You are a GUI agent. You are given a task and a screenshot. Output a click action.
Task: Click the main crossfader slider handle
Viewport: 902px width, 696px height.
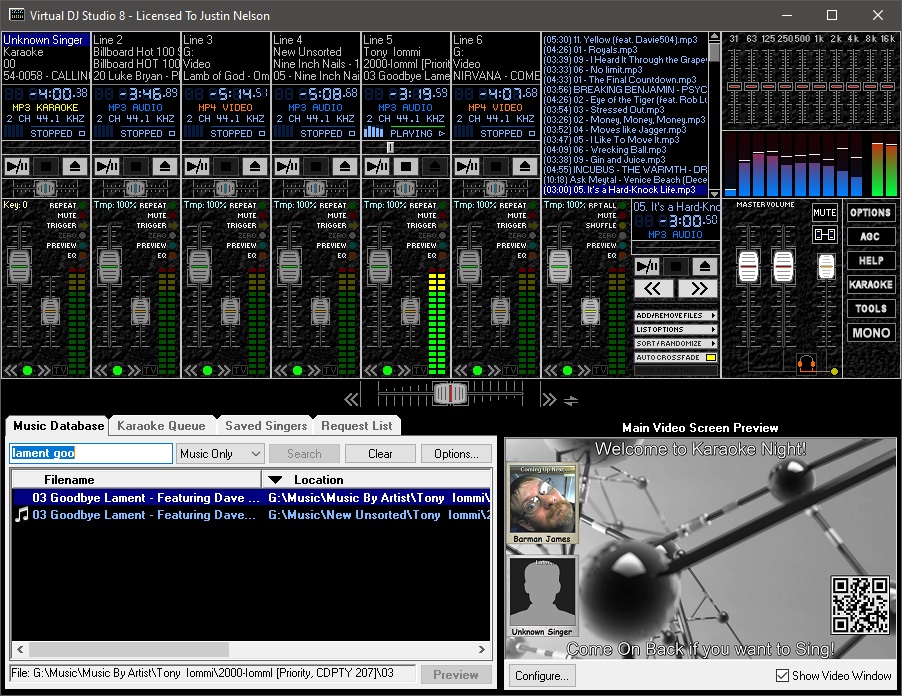(x=450, y=393)
